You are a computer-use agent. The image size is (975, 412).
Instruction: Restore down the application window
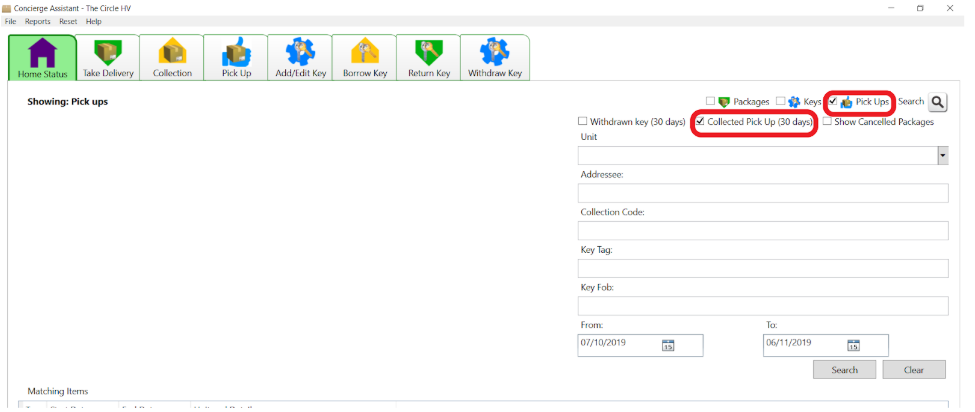point(920,8)
